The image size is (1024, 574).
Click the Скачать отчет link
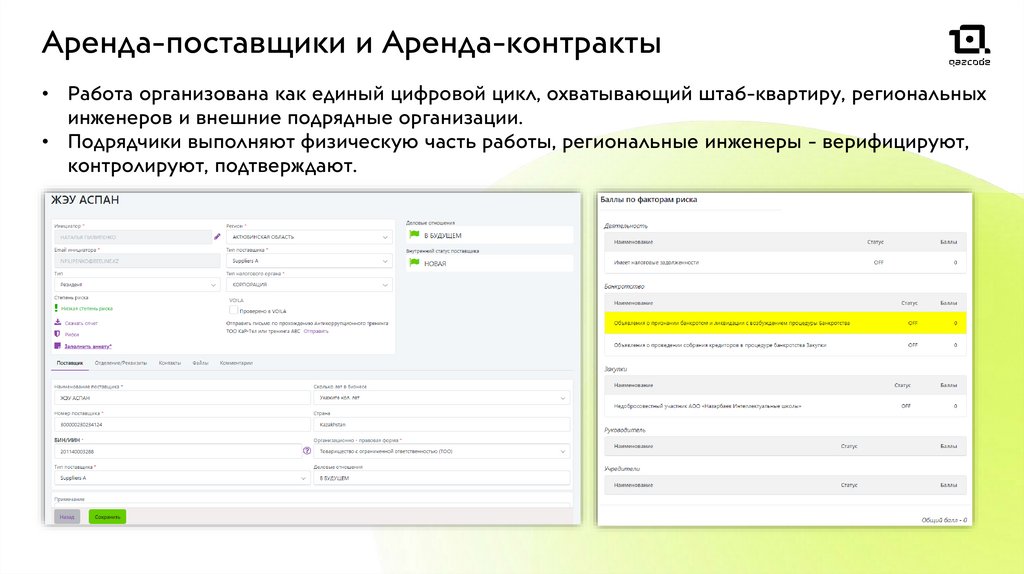pos(81,323)
